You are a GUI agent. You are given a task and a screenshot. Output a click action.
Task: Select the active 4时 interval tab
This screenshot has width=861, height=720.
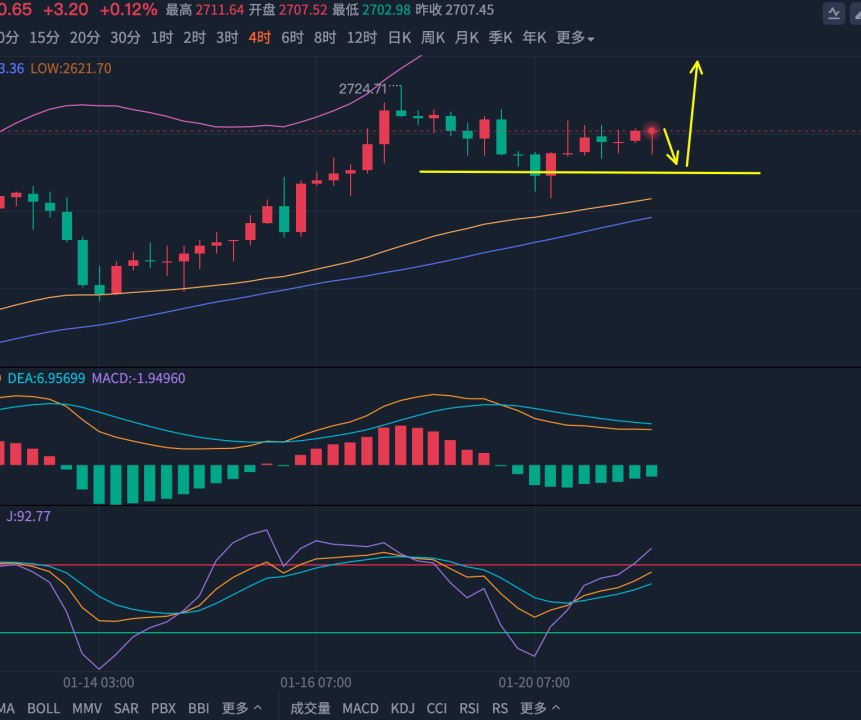click(260, 38)
